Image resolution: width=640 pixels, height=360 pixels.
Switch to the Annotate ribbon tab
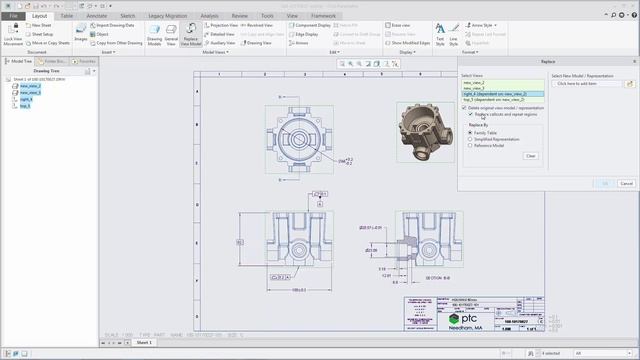click(97, 16)
